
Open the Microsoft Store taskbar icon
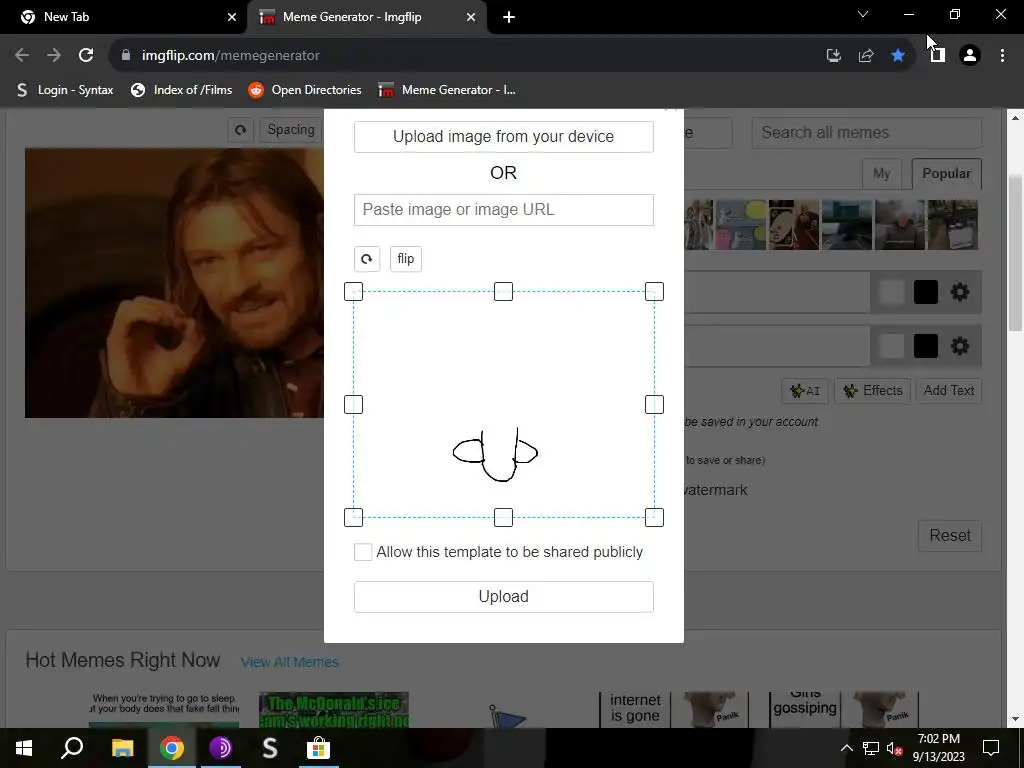pos(319,748)
